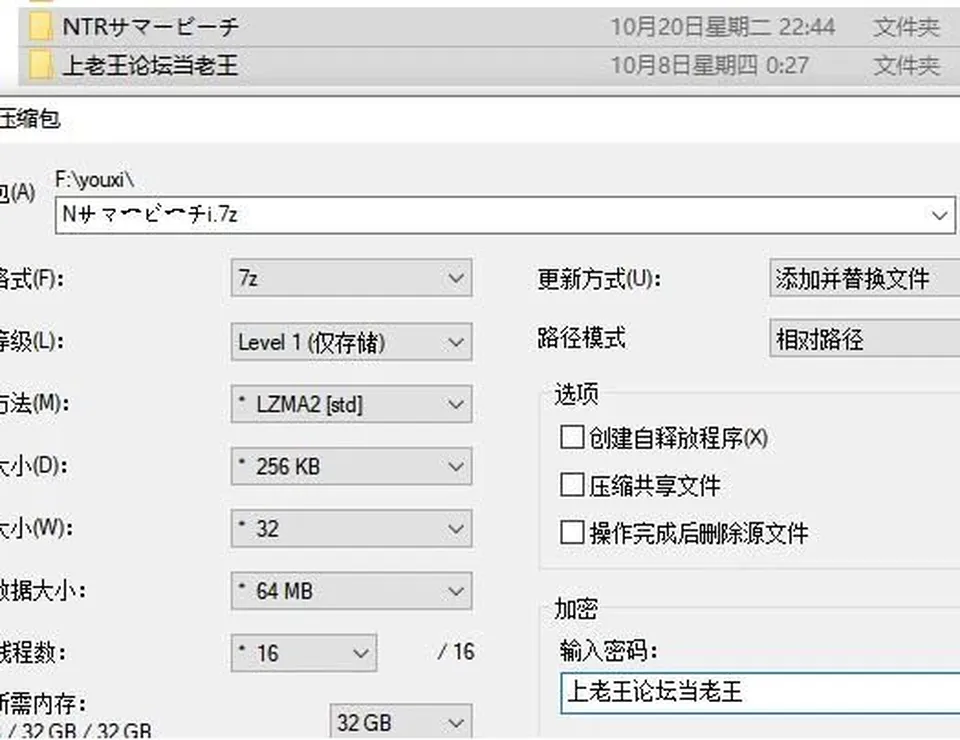Expand the 32 GB memory limit dropdown
This screenshot has height=740, width=960.
(x=400, y=722)
